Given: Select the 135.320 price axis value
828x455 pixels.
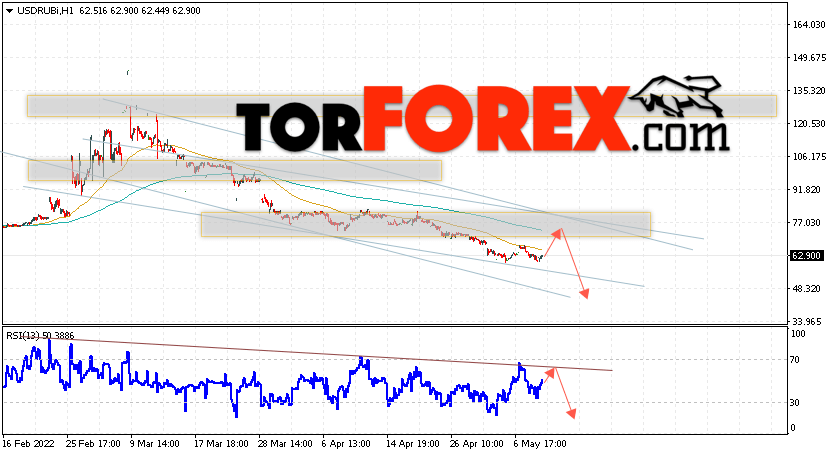Looking at the screenshot, I should point(809,91).
